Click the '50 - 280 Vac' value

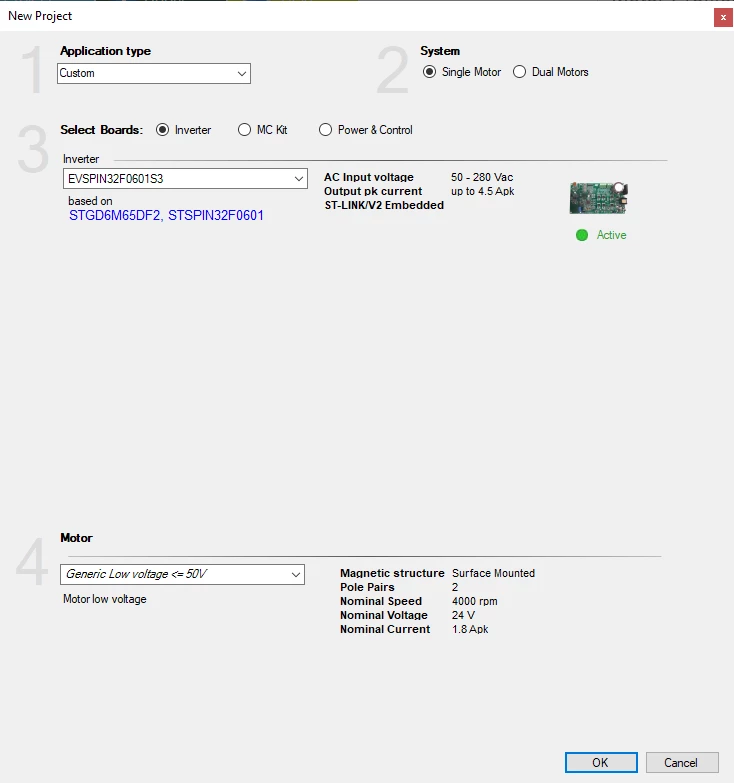pyautogui.click(x=482, y=177)
